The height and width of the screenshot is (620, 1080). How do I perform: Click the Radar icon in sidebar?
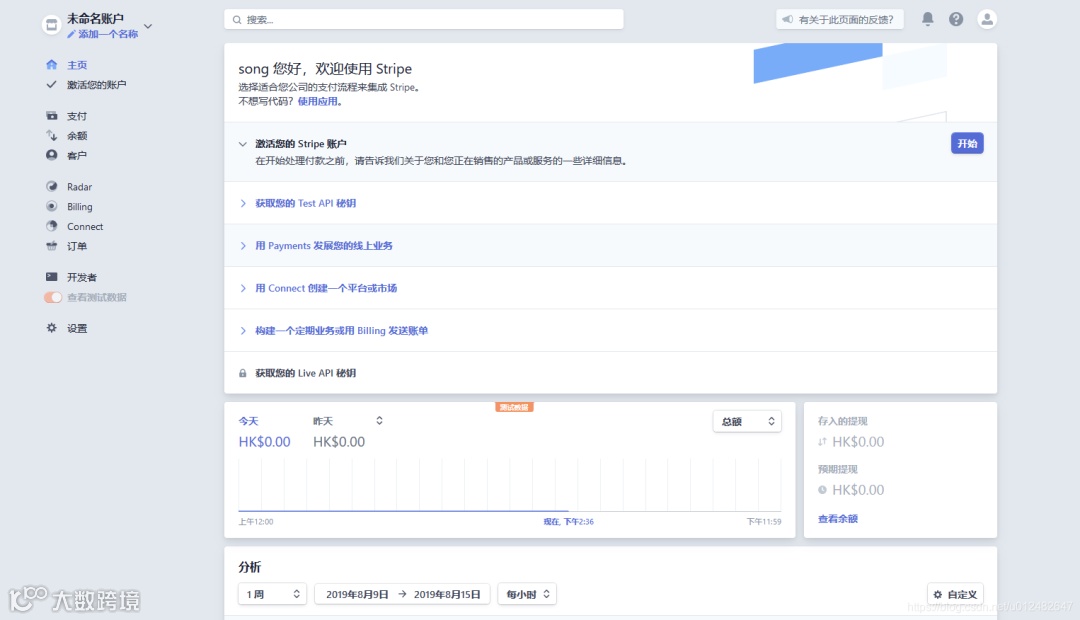click(52, 186)
